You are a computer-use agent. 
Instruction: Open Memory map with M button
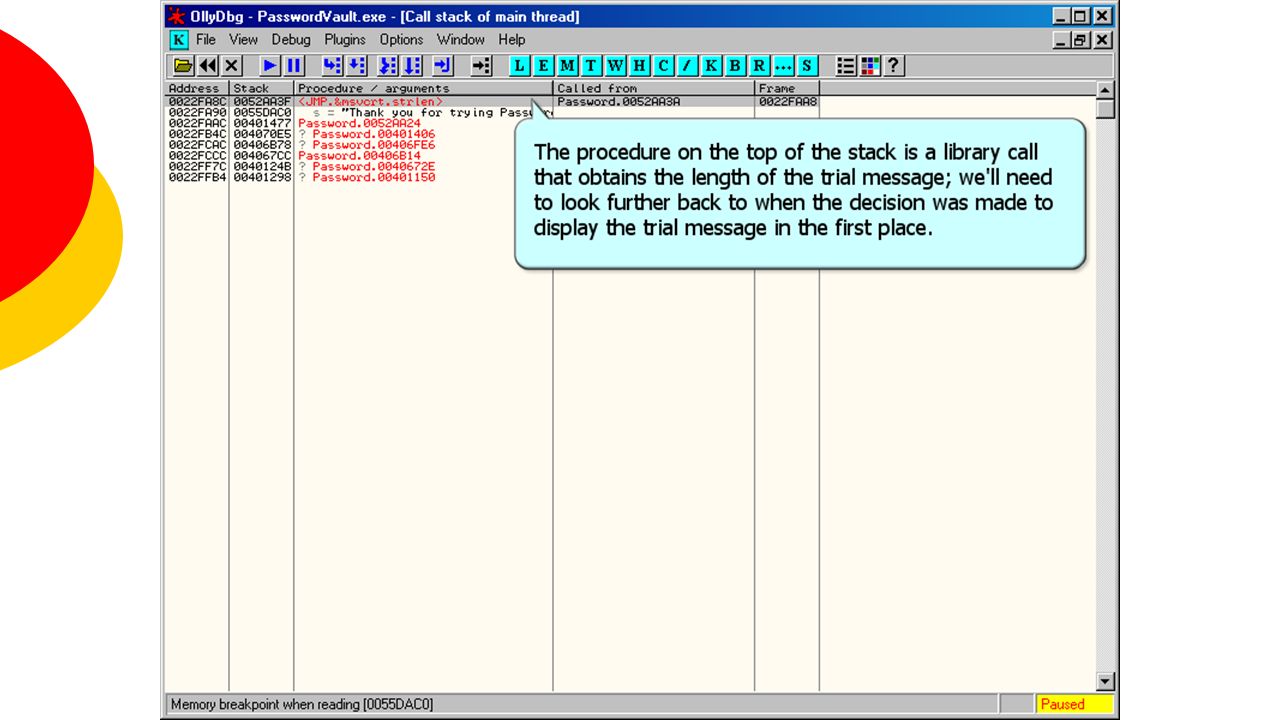click(x=568, y=66)
